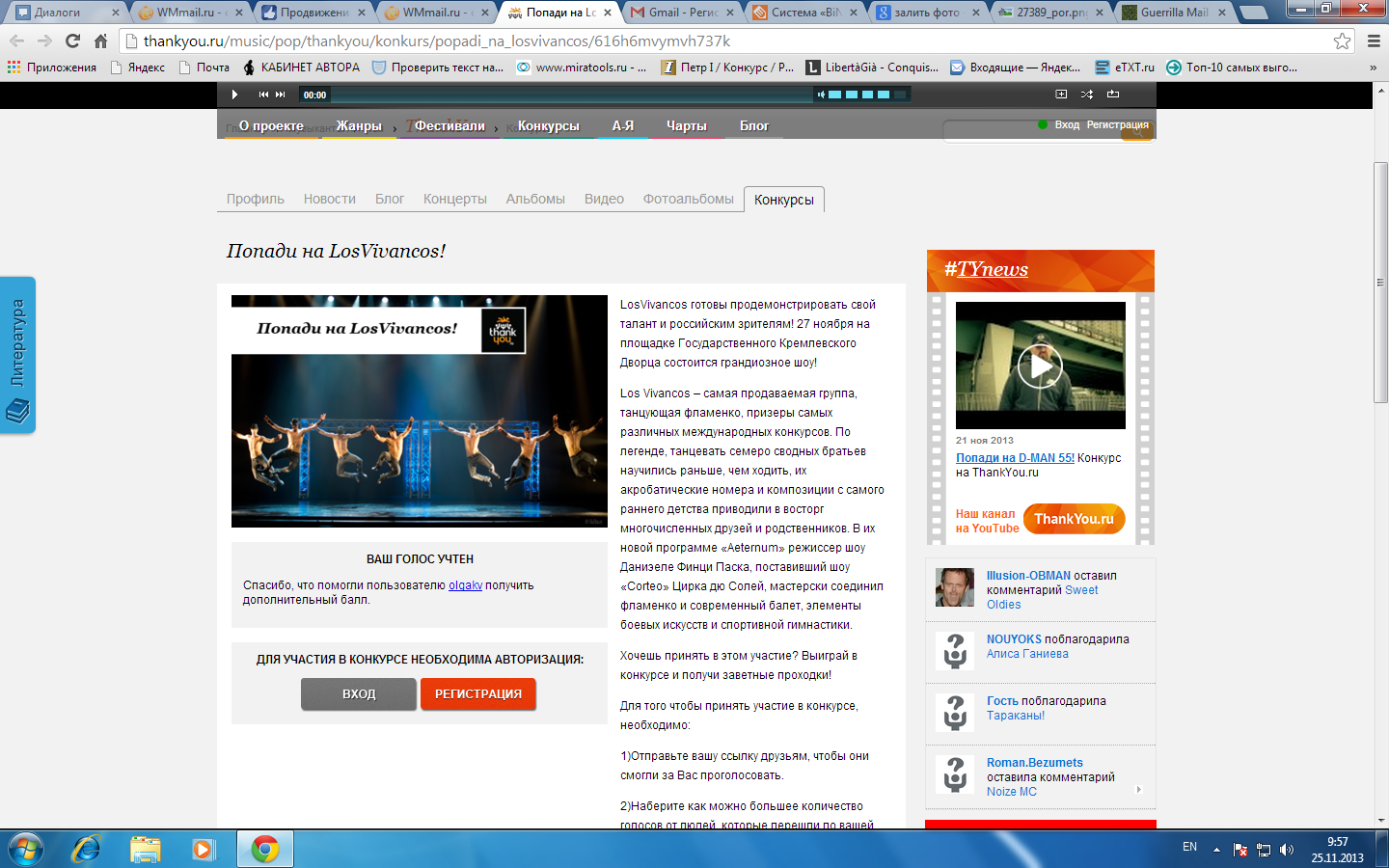Image resolution: width=1389 pixels, height=868 pixels.
Task: Open the «Конкурсы» site menu
Action: pyautogui.click(x=548, y=126)
